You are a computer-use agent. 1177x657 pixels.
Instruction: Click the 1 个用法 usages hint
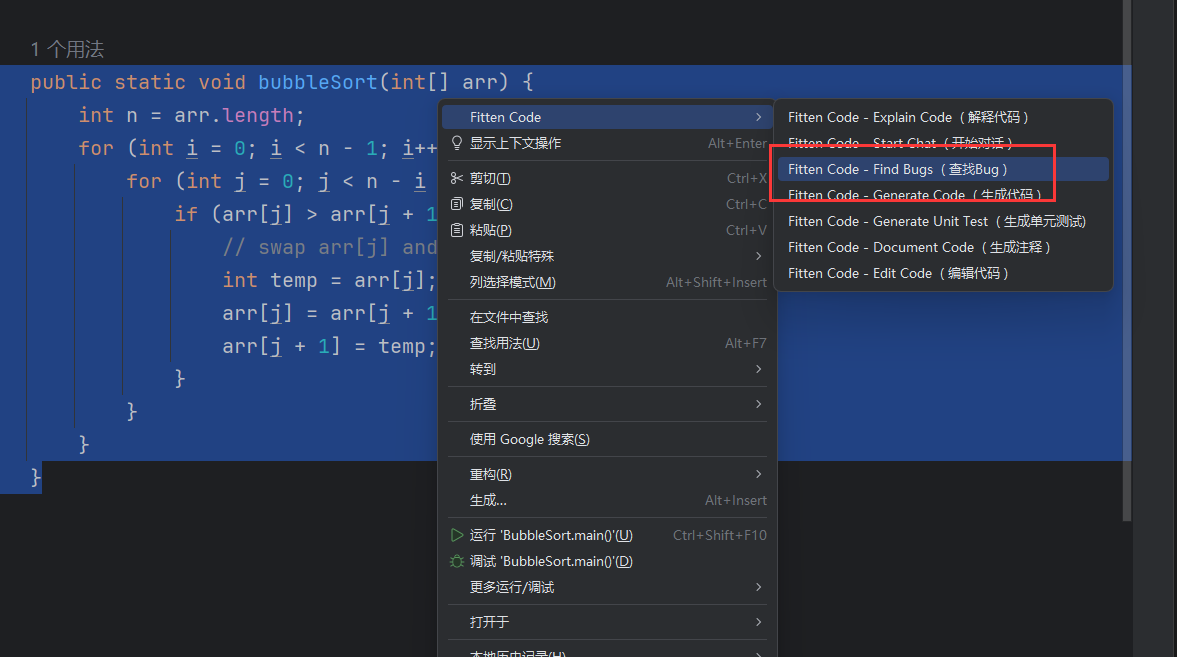[x=67, y=49]
